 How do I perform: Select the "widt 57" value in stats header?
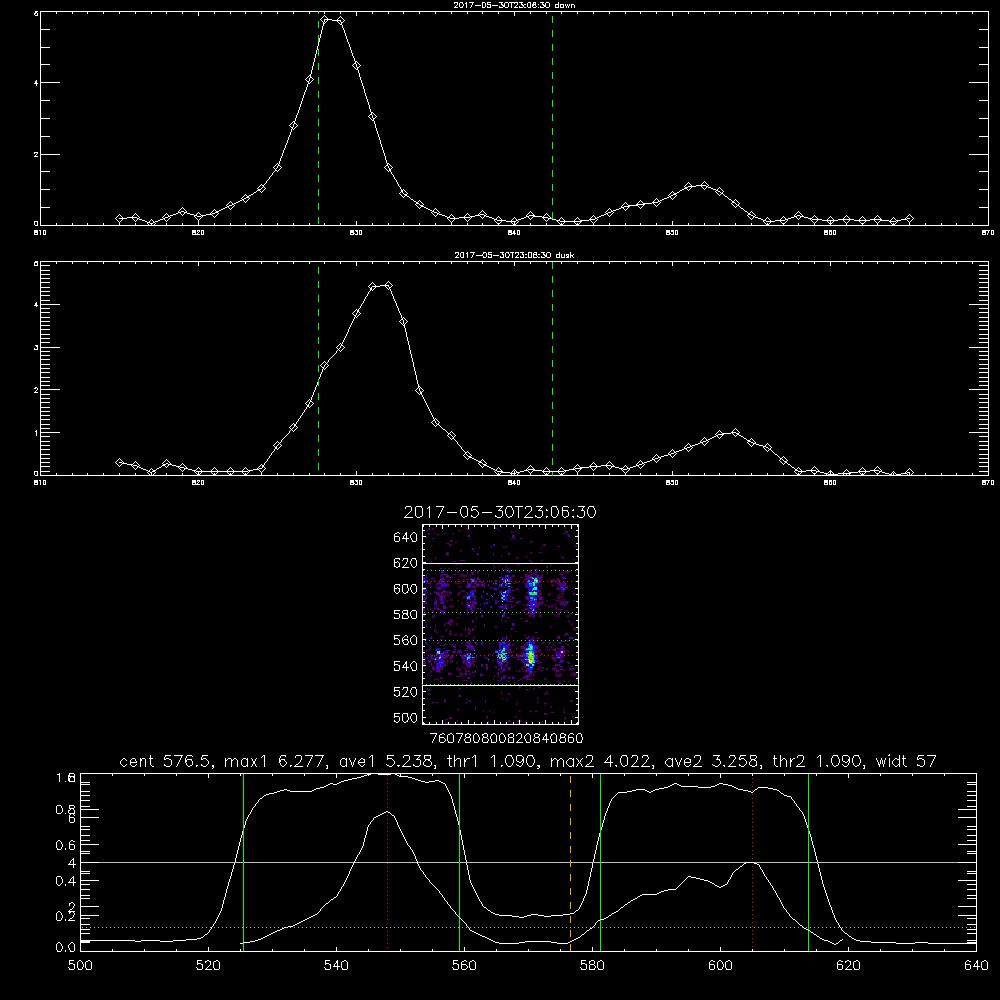click(906, 761)
